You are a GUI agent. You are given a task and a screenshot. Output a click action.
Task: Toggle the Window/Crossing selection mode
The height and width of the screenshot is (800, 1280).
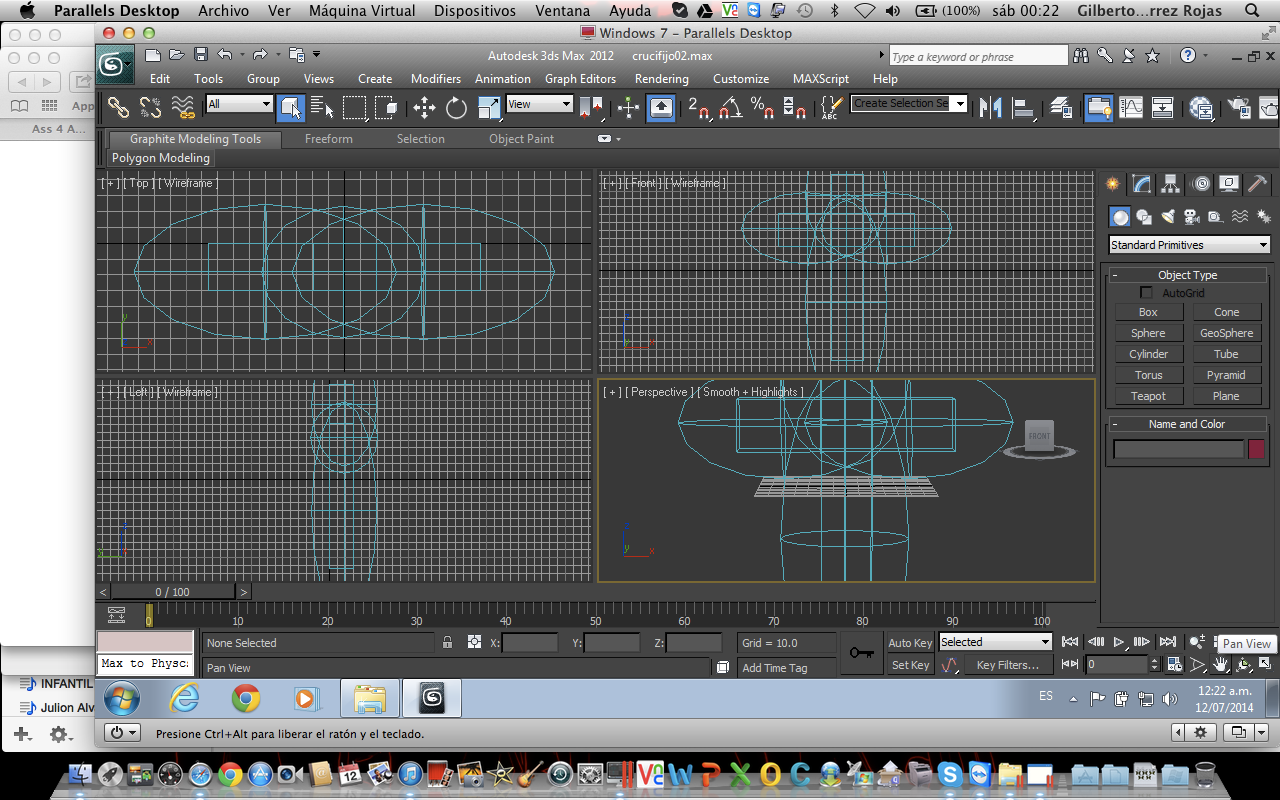click(387, 106)
